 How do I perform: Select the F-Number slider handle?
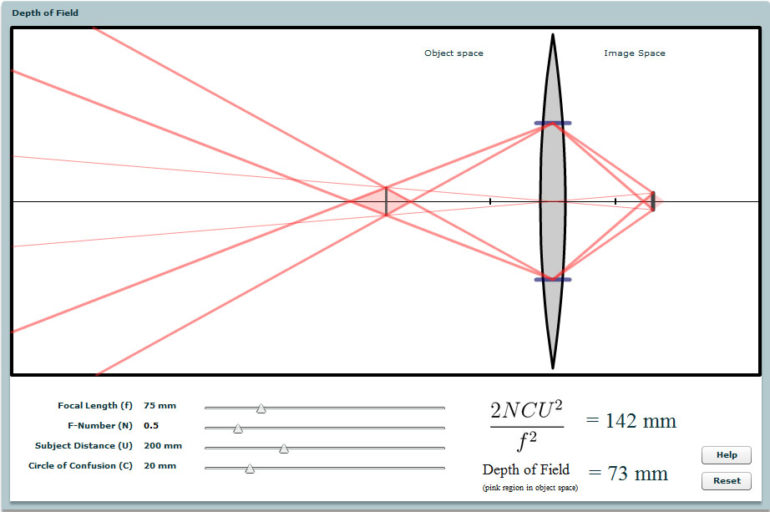click(238, 428)
